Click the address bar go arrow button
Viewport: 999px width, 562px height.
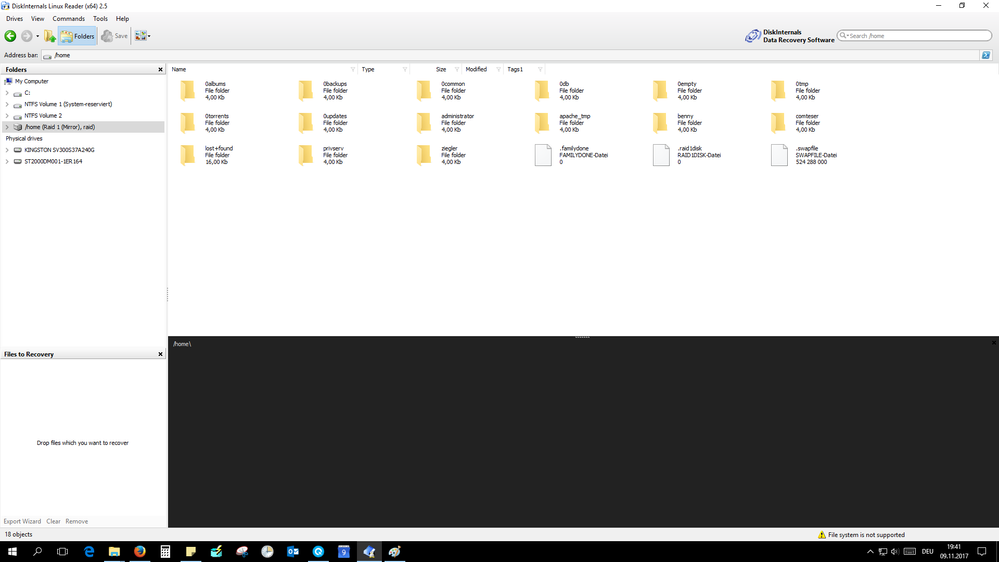pos(986,55)
